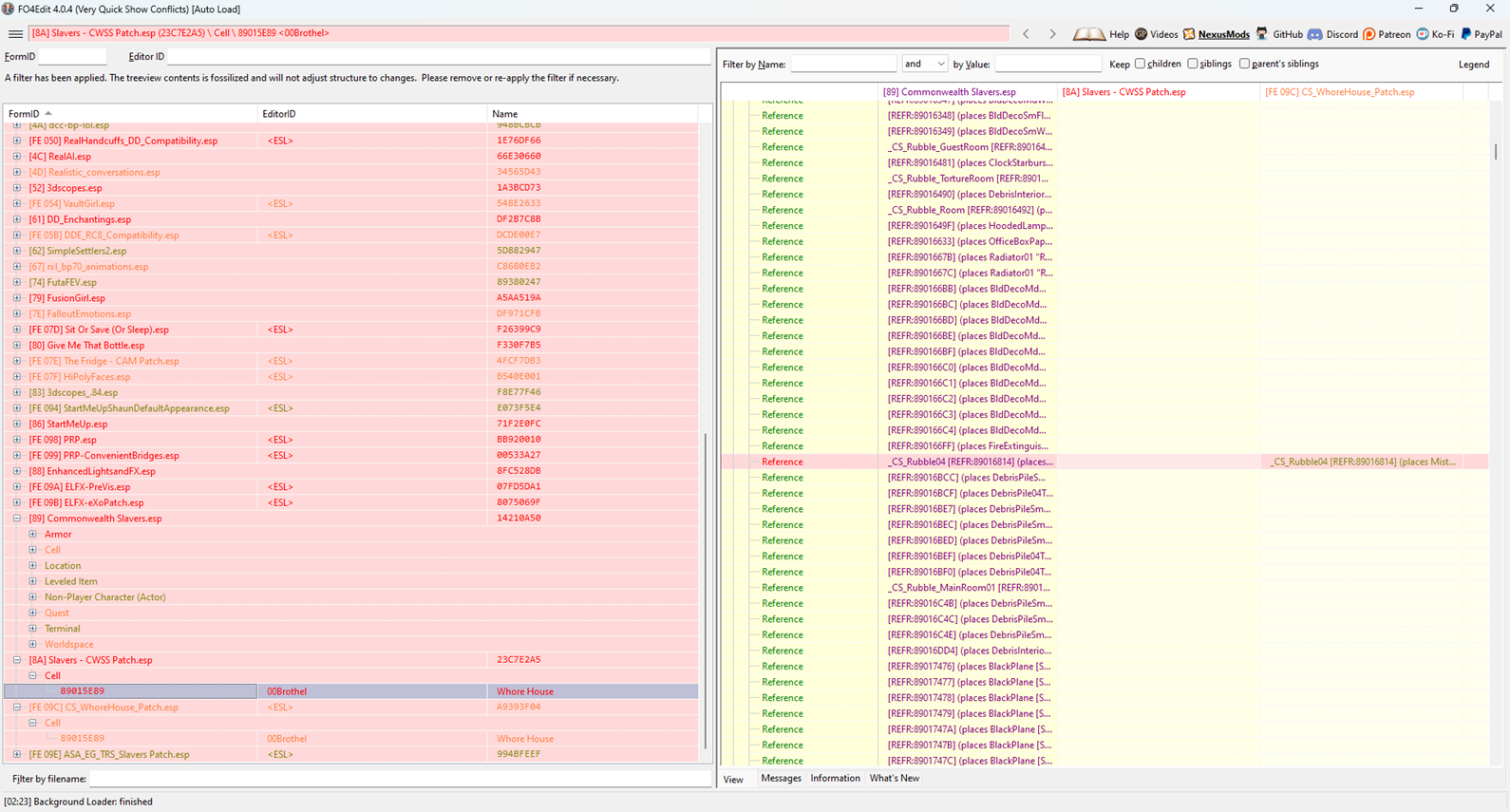Click the GitHub icon
Screen dimensions: 1510x812
tap(1262, 34)
